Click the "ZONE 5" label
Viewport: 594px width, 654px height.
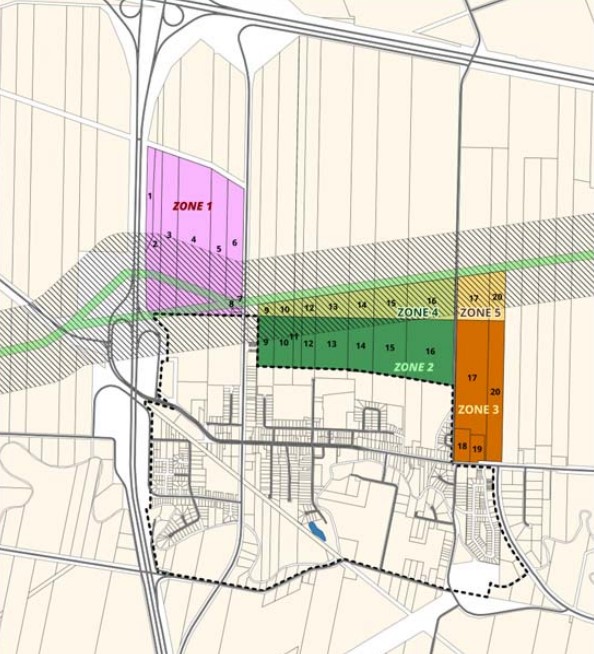pos(480,312)
